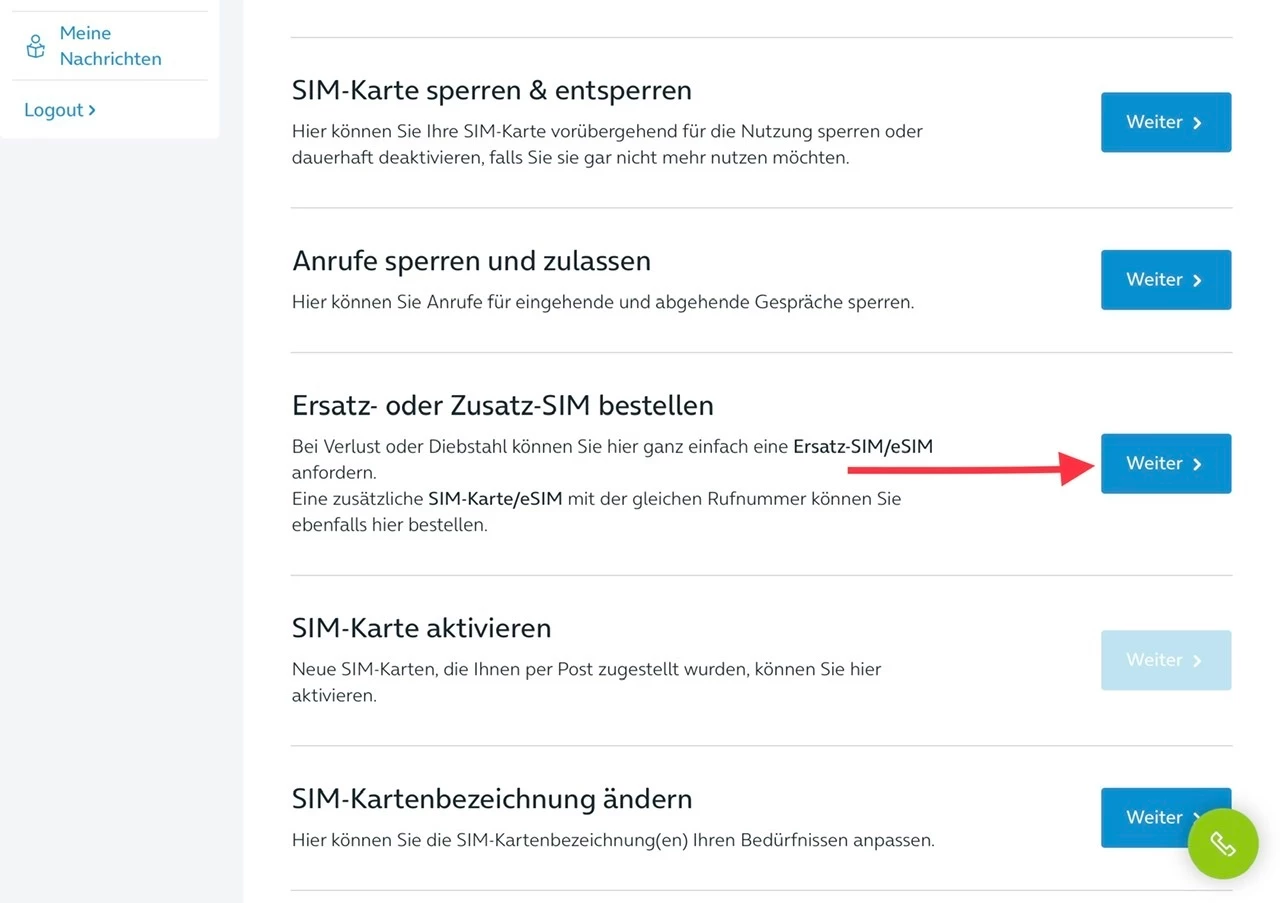The height and width of the screenshot is (903, 1280).
Task: Click the bold SIM-Karte/eSIM text
Action: [495, 498]
